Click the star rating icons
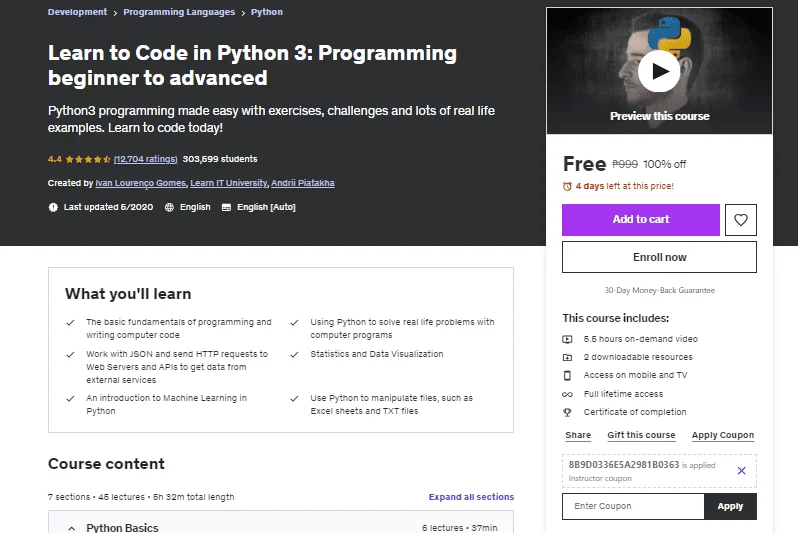Image resolution: width=798 pixels, height=533 pixels. pyautogui.click(x=88, y=159)
